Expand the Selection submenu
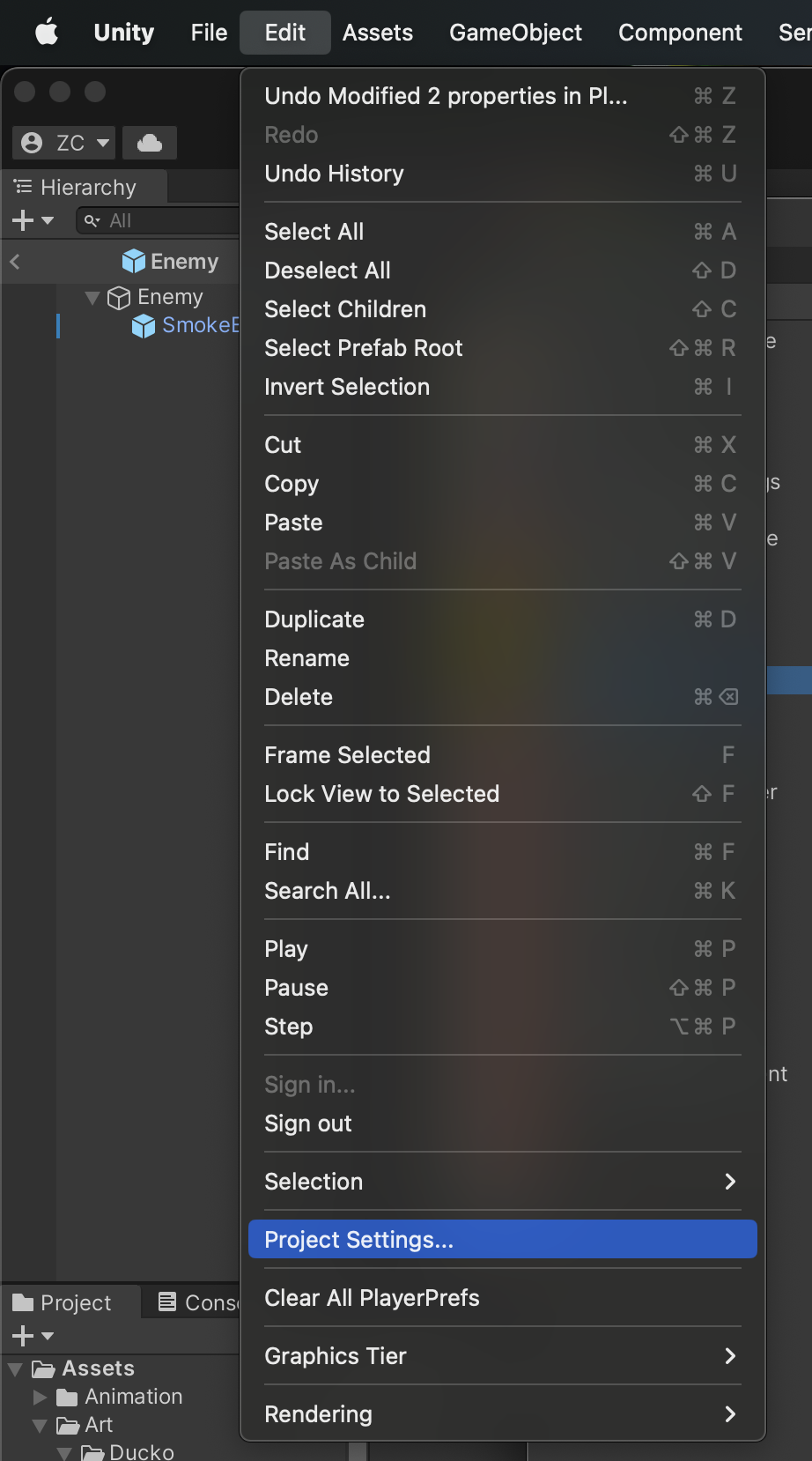The height and width of the screenshot is (1461, 812). click(502, 1182)
